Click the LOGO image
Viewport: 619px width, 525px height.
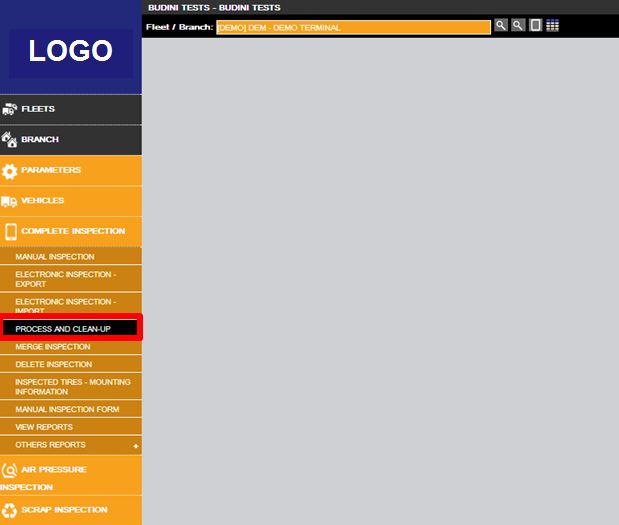pos(70,52)
